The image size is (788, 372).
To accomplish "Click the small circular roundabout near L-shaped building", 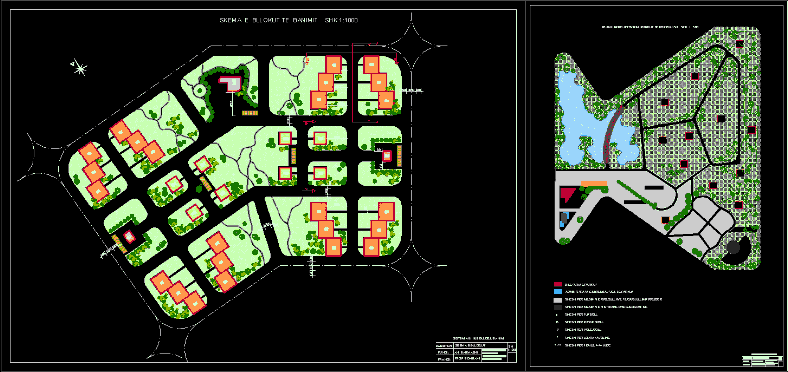I will (199, 90).
